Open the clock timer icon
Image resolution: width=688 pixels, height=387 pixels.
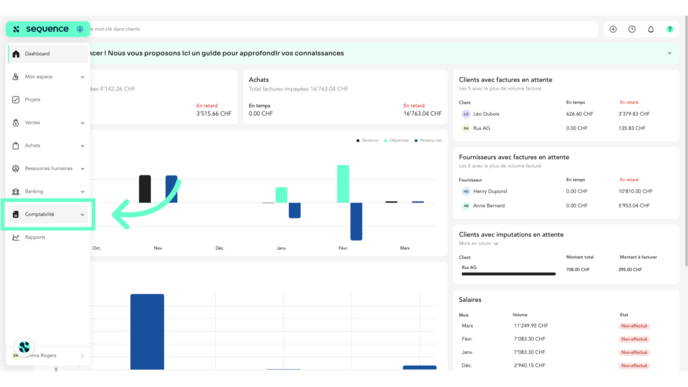[x=632, y=29]
